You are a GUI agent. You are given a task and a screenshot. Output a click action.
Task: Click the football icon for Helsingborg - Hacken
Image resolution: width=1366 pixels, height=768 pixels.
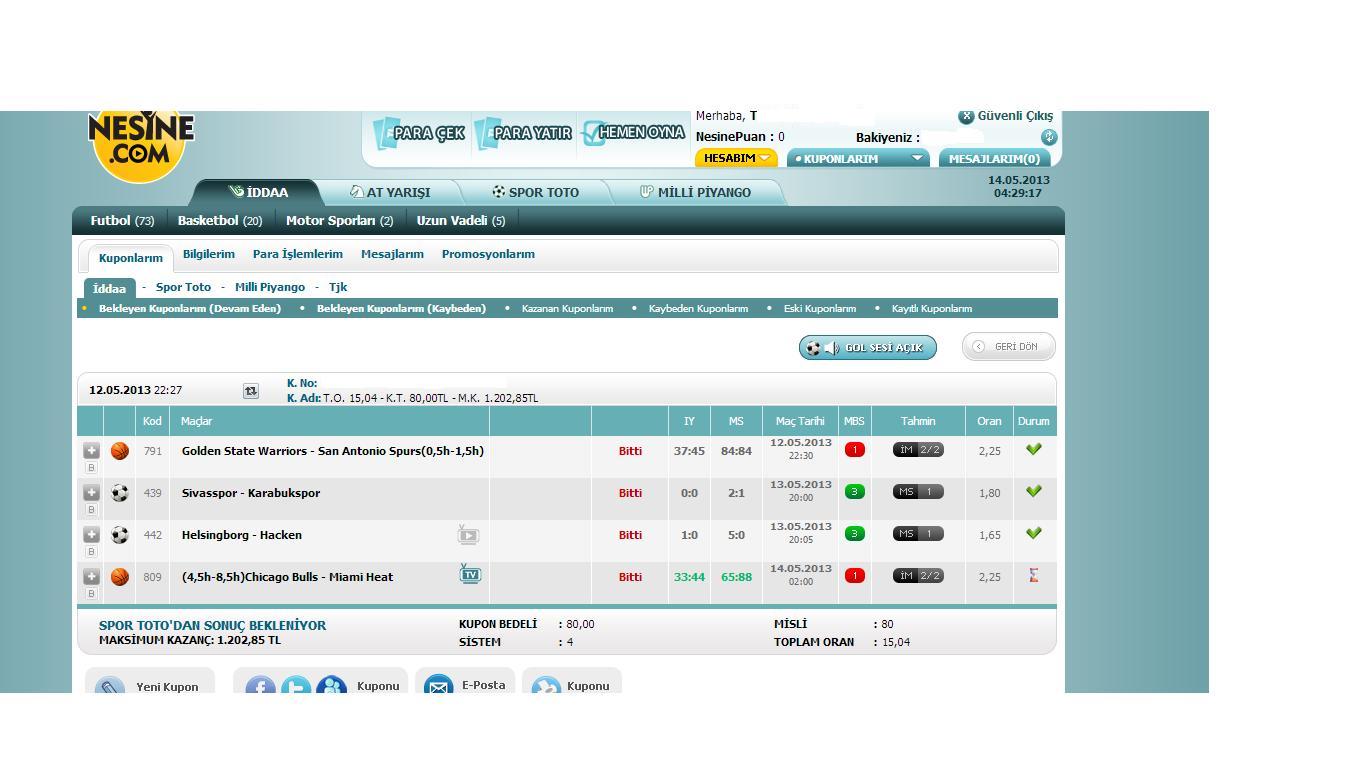pos(120,535)
